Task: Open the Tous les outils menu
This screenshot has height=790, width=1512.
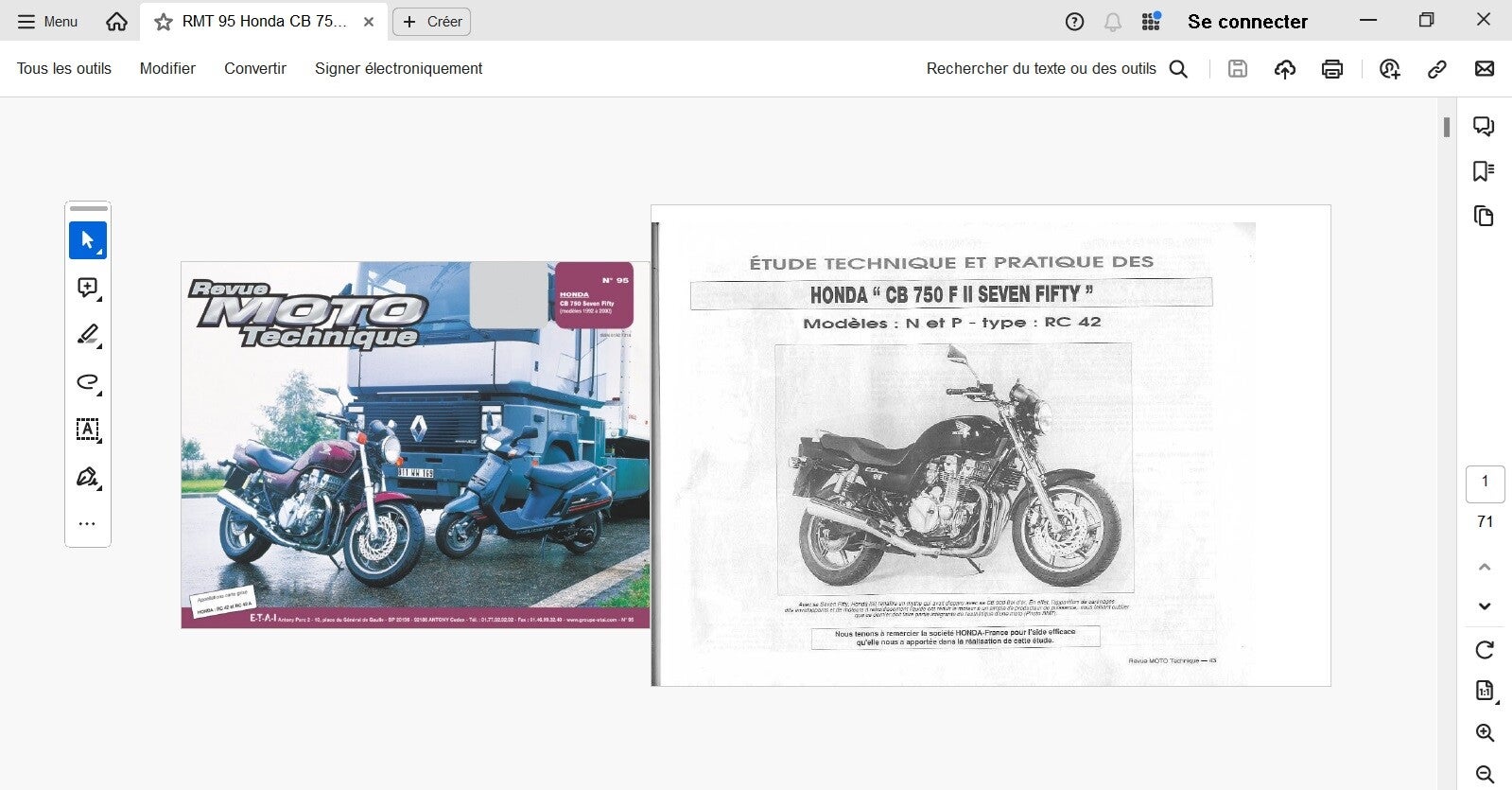Action: pos(64,68)
